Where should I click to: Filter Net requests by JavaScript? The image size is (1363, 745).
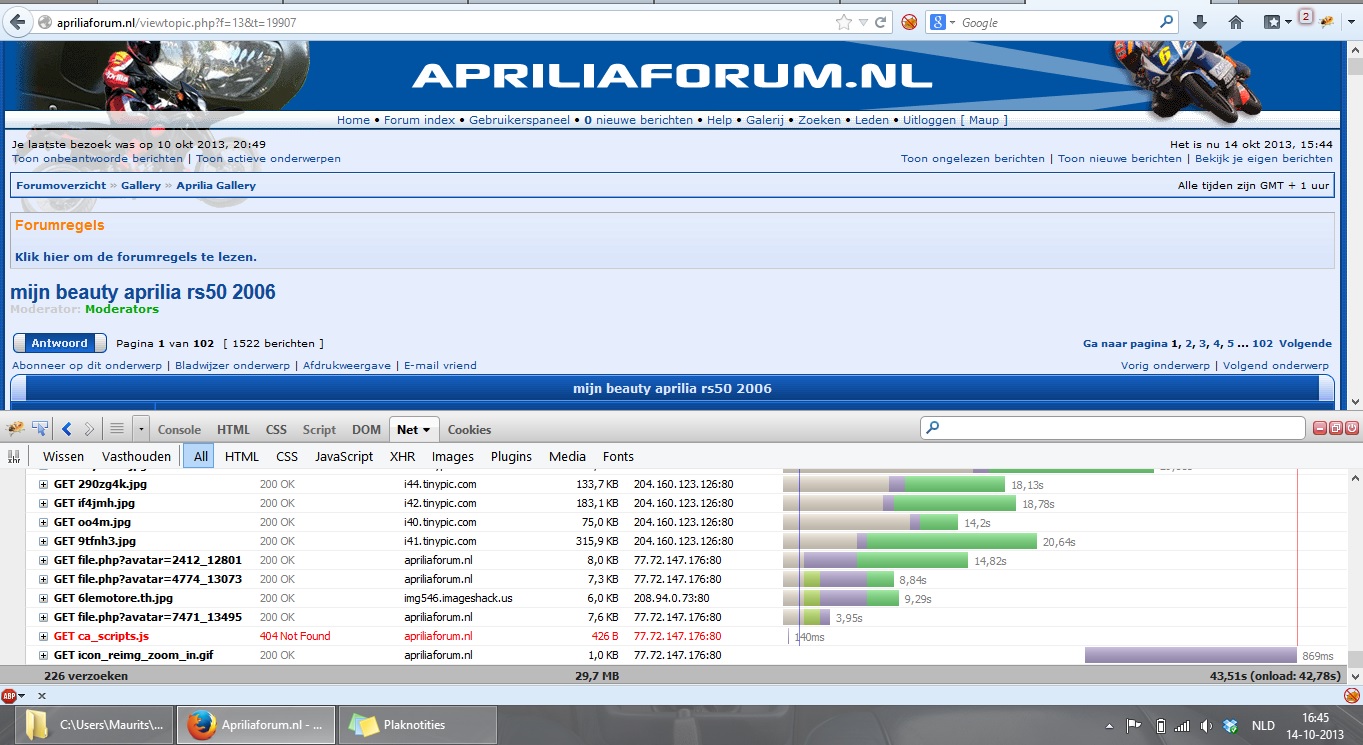coord(344,457)
